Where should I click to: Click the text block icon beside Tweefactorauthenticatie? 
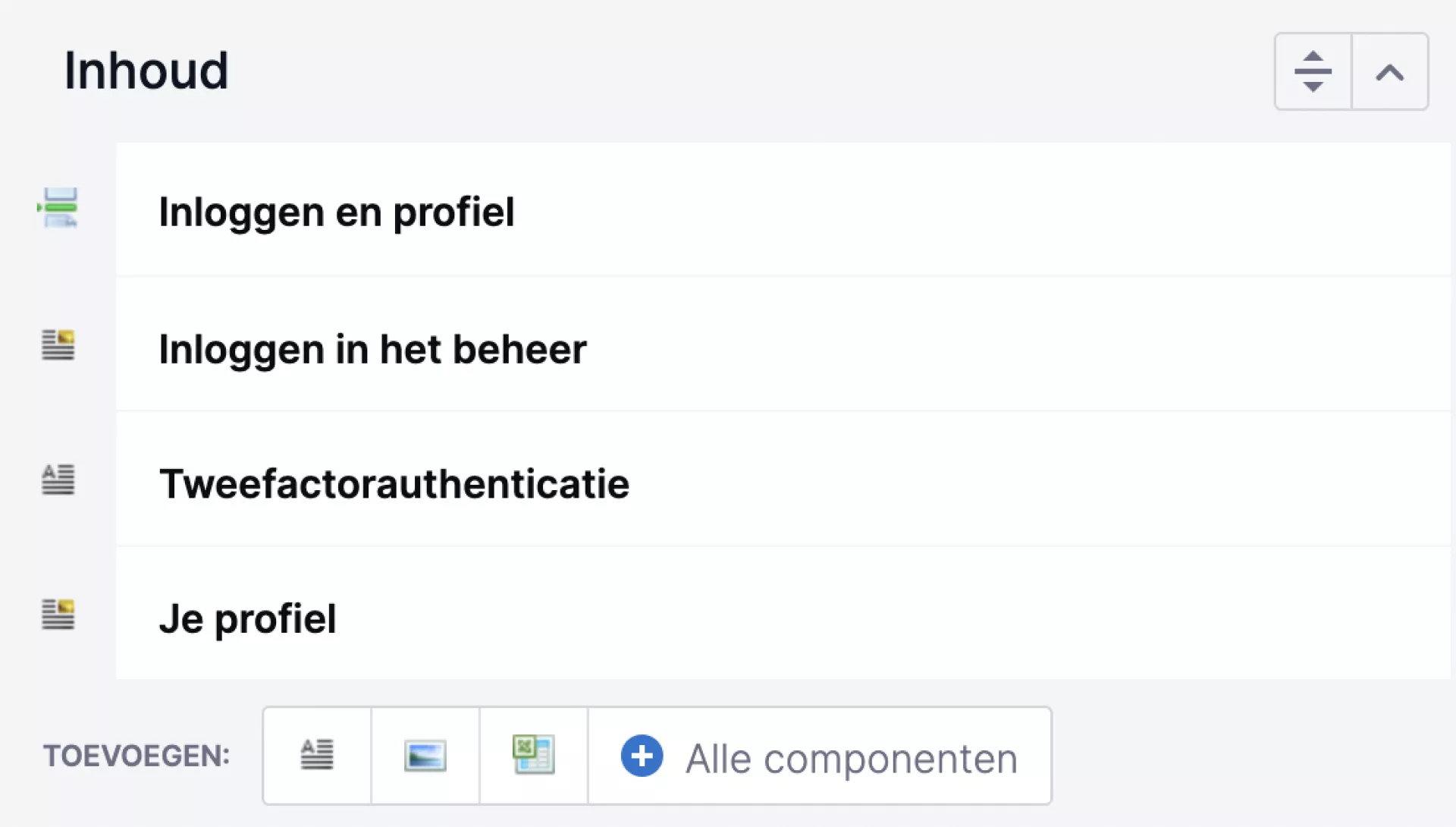click(58, 480)
